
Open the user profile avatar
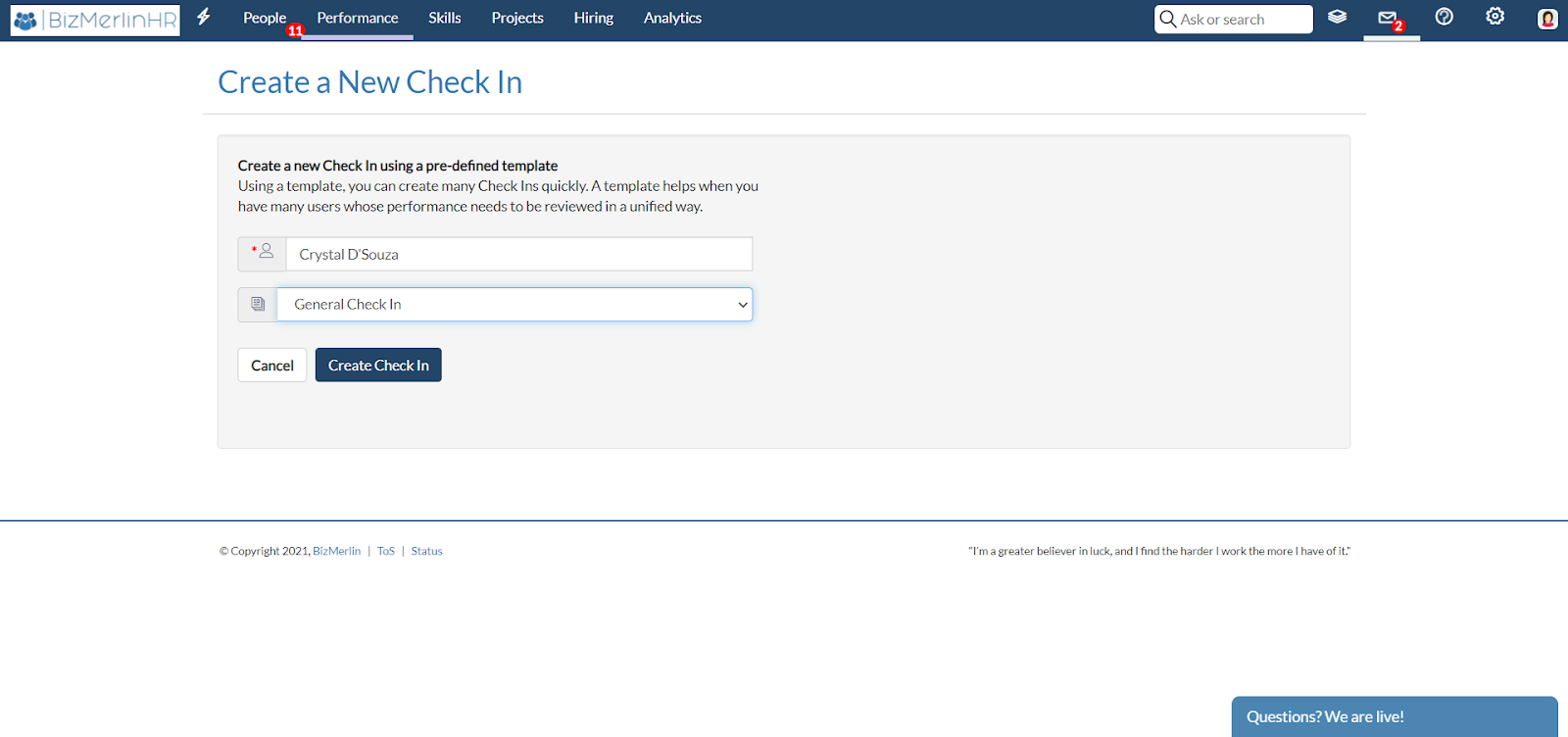[x=1547, y=19]
